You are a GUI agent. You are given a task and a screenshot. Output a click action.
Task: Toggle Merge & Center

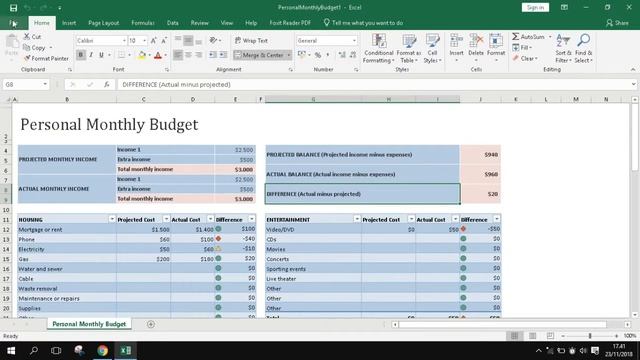click(259, 55)
